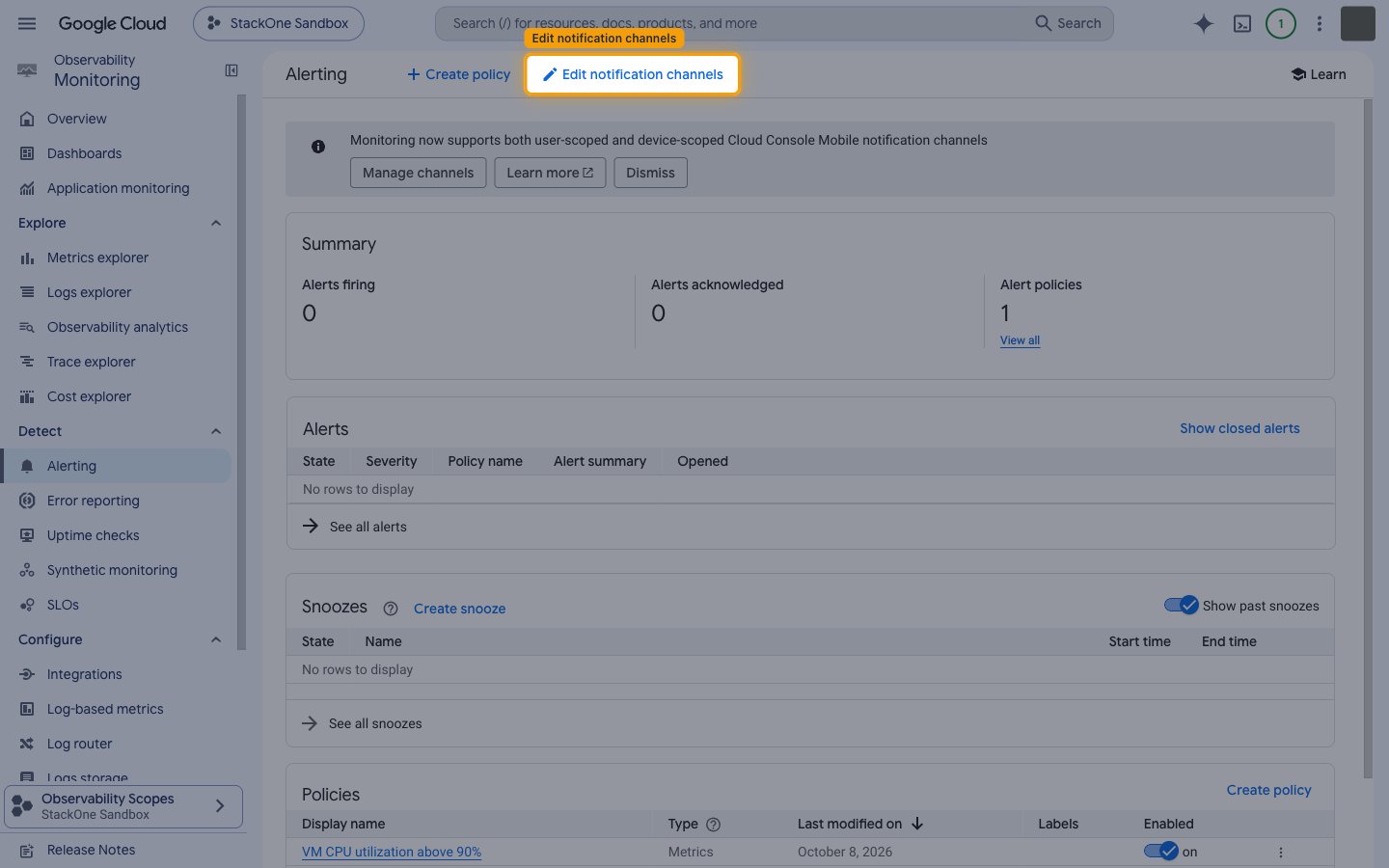Image resolution: width=1389 pixels, height=868 pixels.
Task: Toggle Show past snoozes switch
Action: 1182,606
